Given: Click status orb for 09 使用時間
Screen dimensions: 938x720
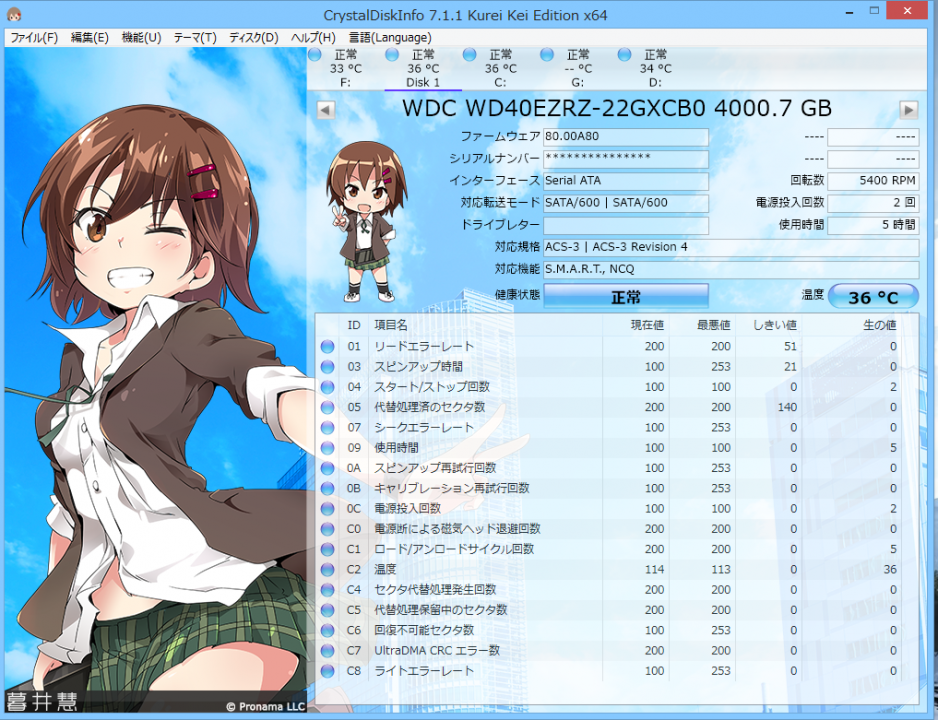Looking at the screenshot, I should tap(327, 448).
